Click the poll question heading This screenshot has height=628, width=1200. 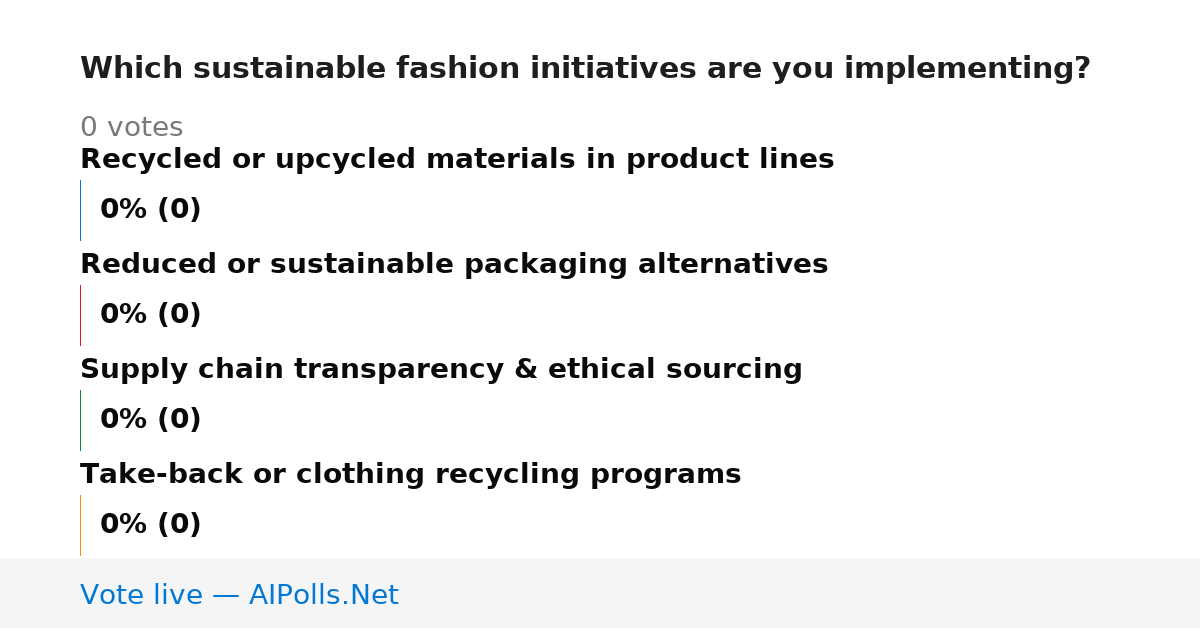pyautogui.click(x=585, y=69)
